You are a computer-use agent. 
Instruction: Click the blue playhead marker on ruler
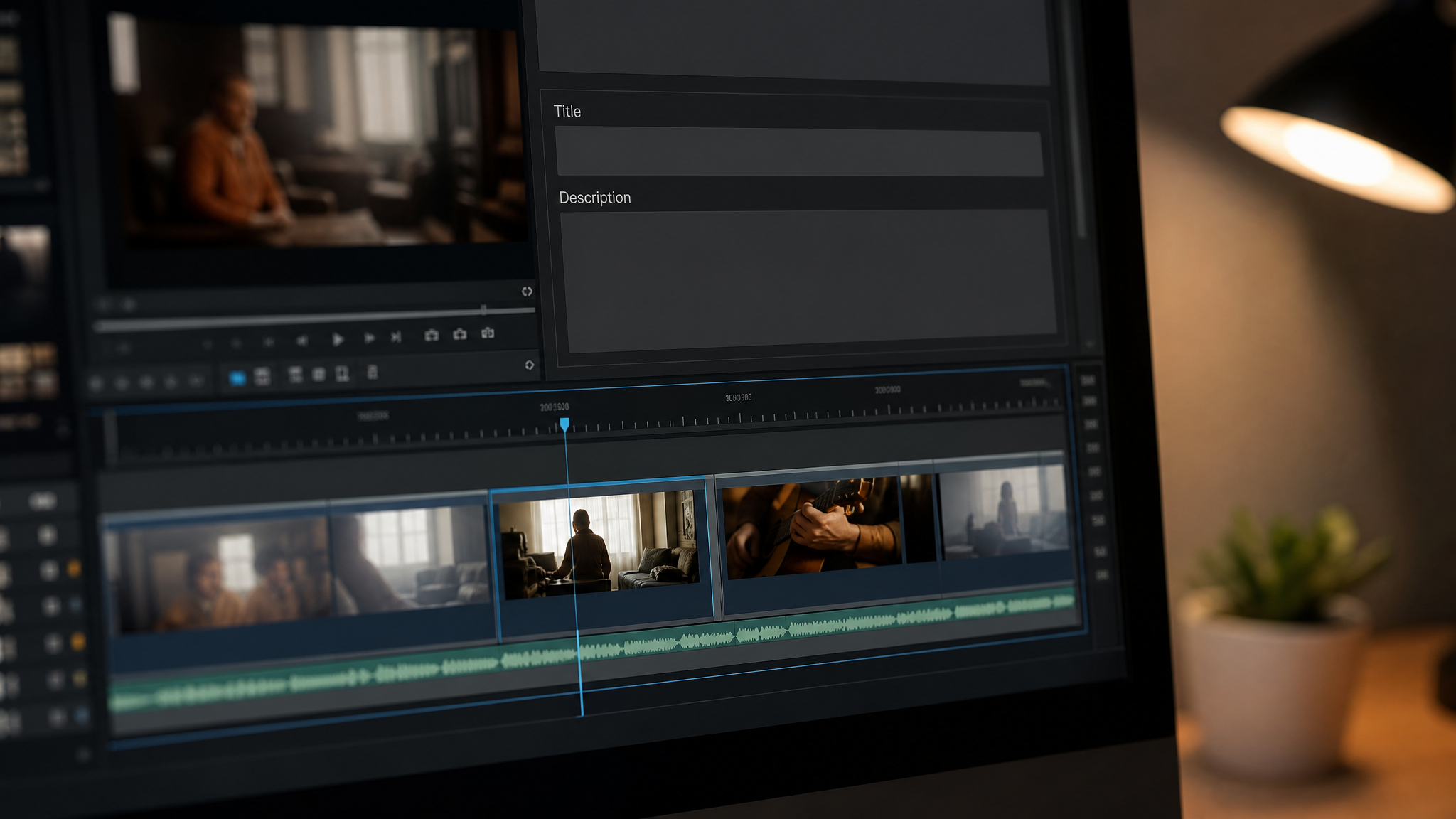point(564,424)
